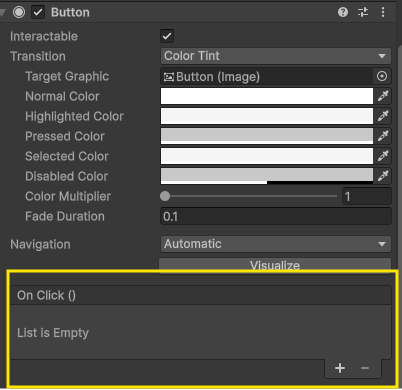Open Button component help reference
Image resolution: width=402 pixels, height=390 pixels.
click(x=343, y=12)
